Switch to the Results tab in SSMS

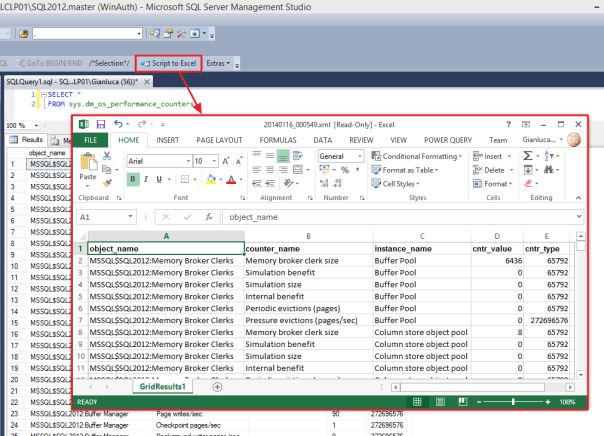pos(27,139)
